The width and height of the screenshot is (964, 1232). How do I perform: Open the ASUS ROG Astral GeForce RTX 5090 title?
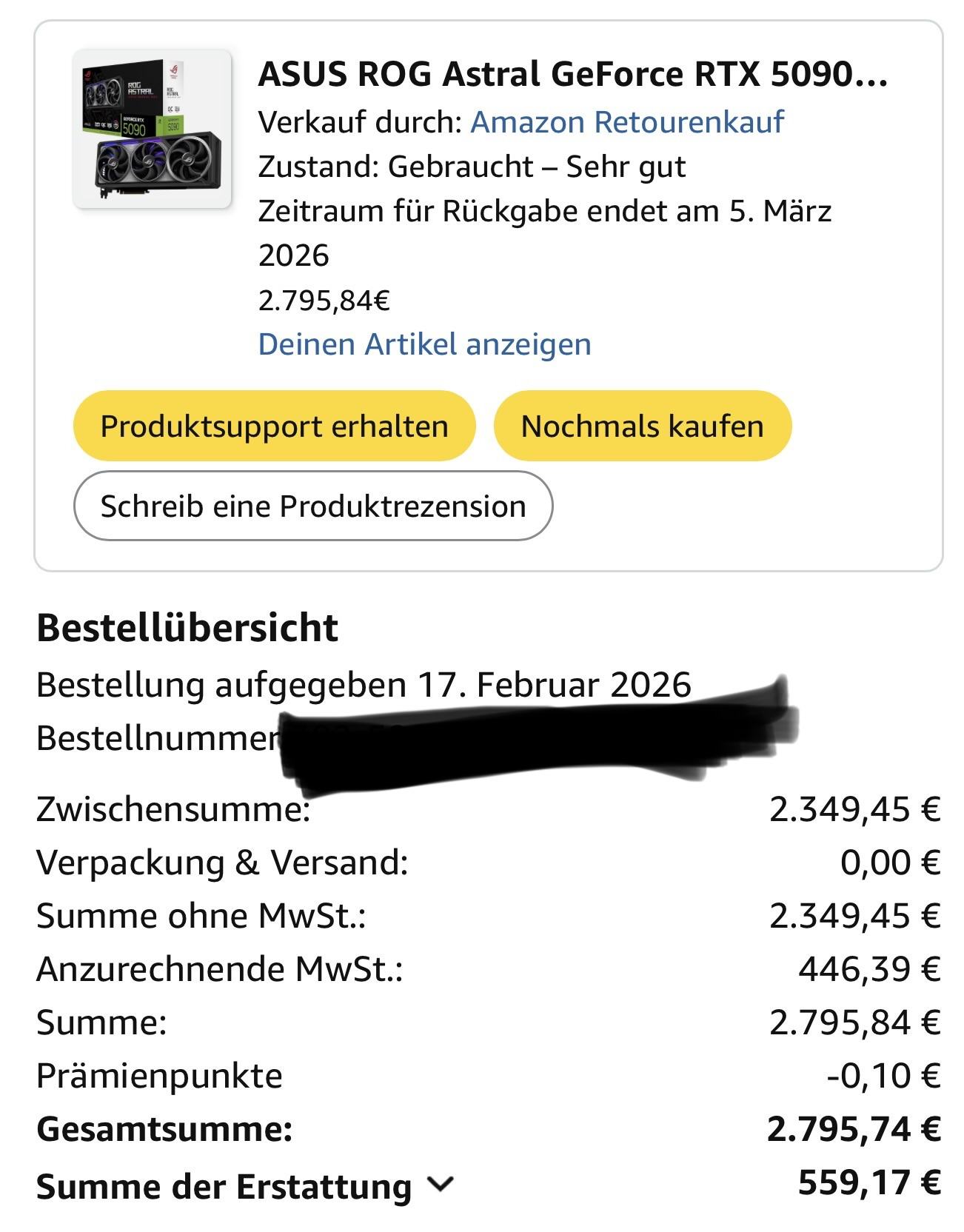click(573, 74)
